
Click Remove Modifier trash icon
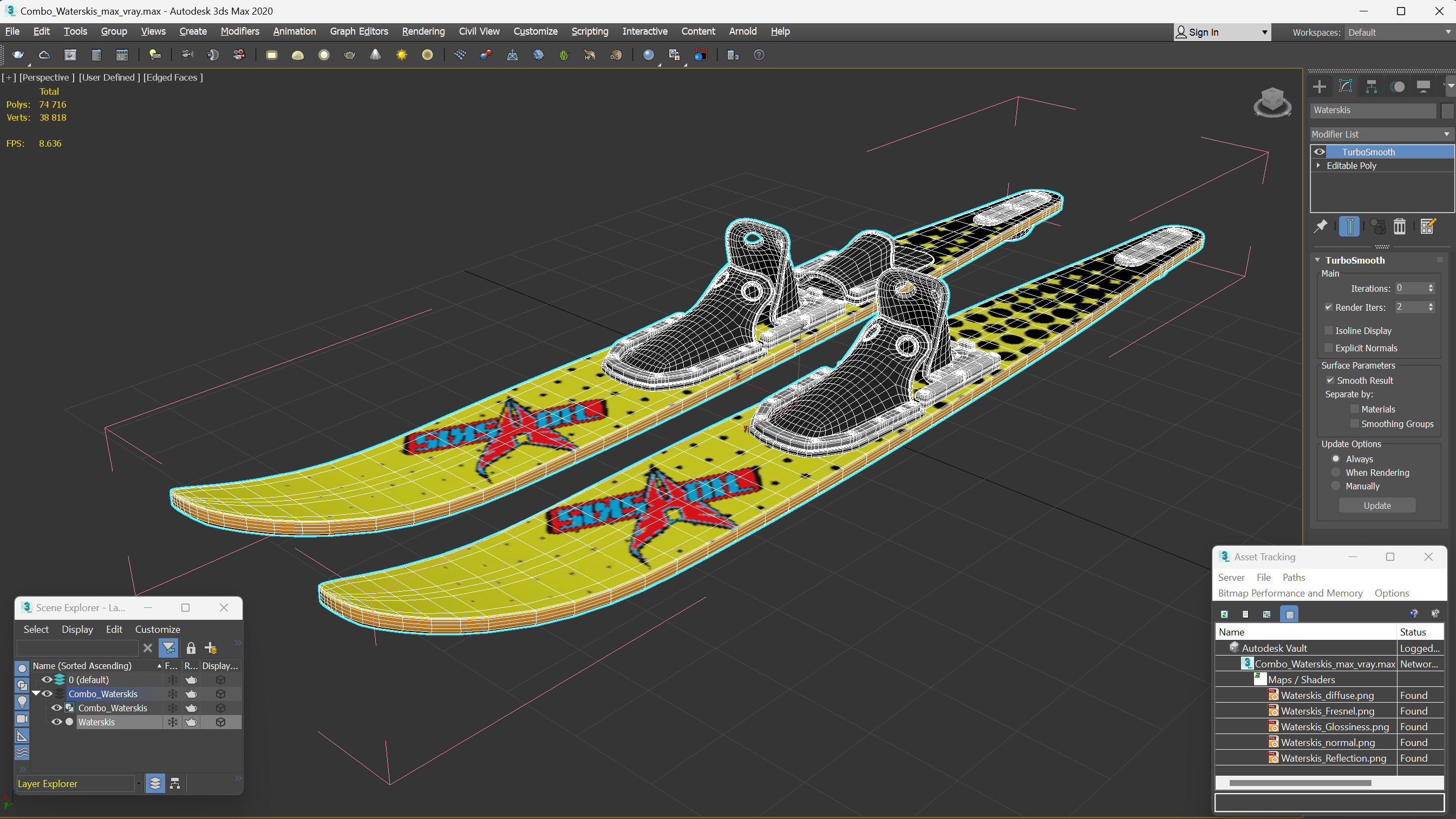point(1400,227)
